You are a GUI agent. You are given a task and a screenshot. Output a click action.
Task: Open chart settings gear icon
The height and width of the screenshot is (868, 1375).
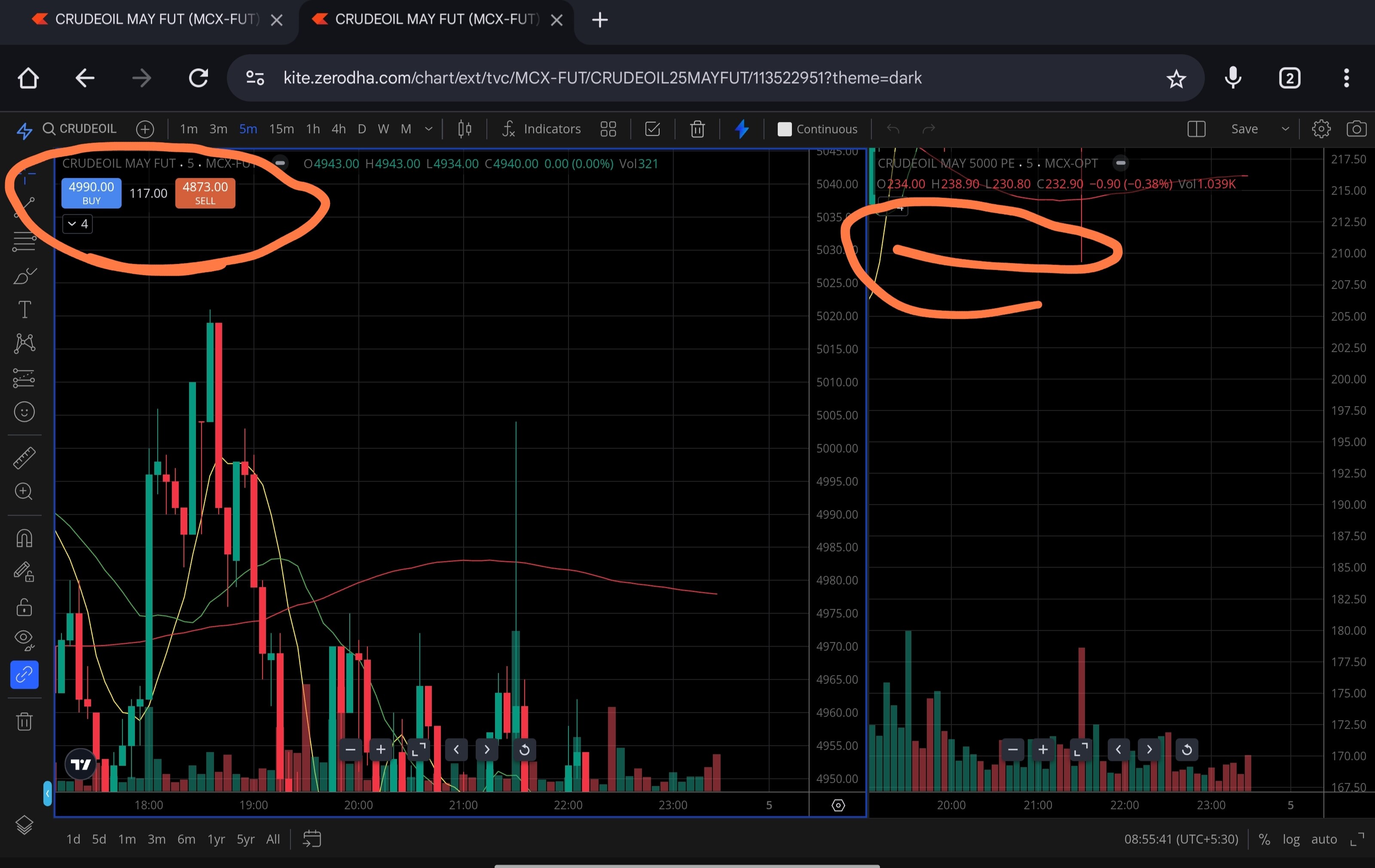coord(1321,129)
